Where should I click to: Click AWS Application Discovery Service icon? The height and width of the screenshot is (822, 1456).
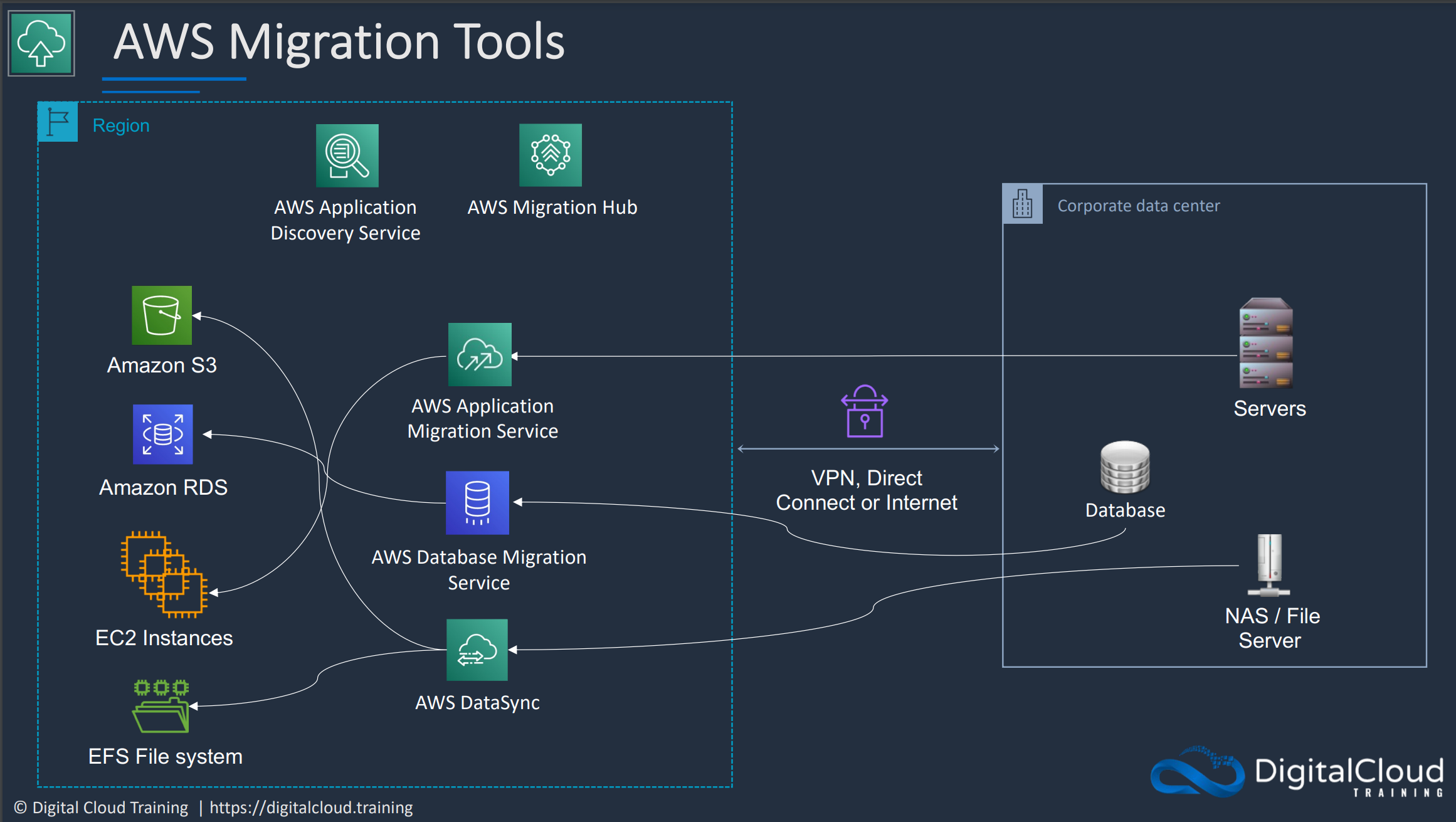[x=347, y=155]
